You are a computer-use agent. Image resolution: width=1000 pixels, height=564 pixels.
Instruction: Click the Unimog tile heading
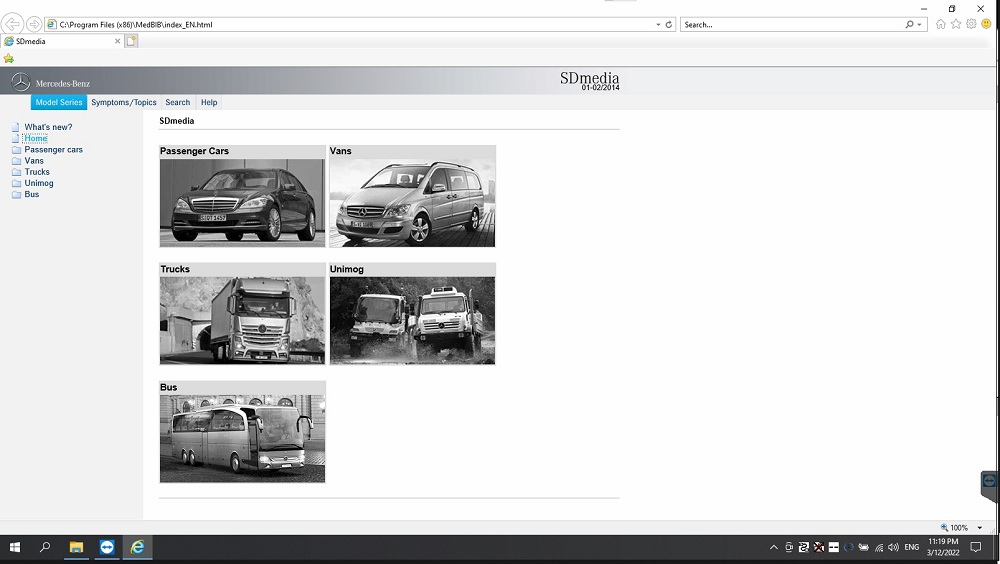346,269
